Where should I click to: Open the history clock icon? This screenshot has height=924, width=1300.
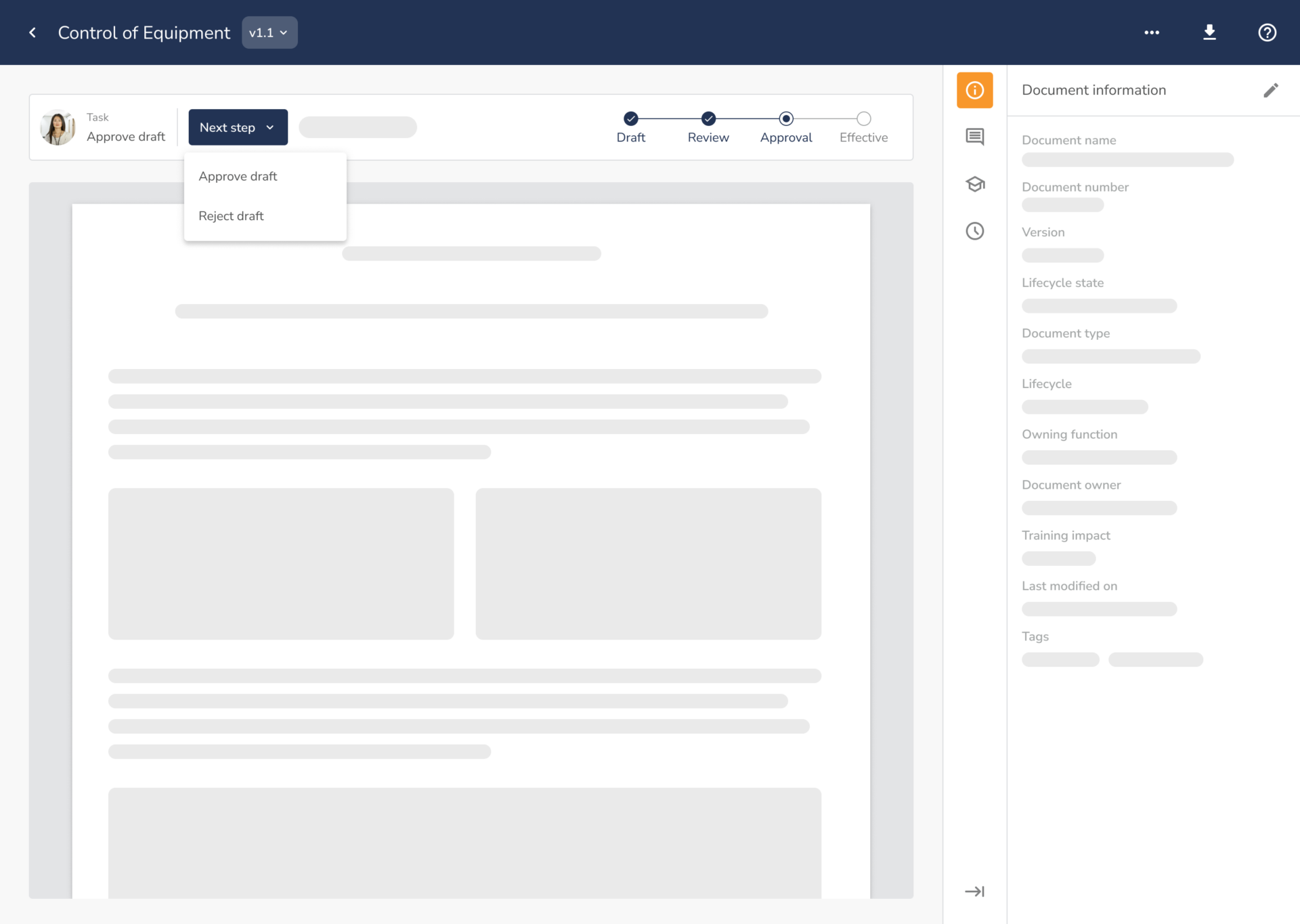point(974,232)
